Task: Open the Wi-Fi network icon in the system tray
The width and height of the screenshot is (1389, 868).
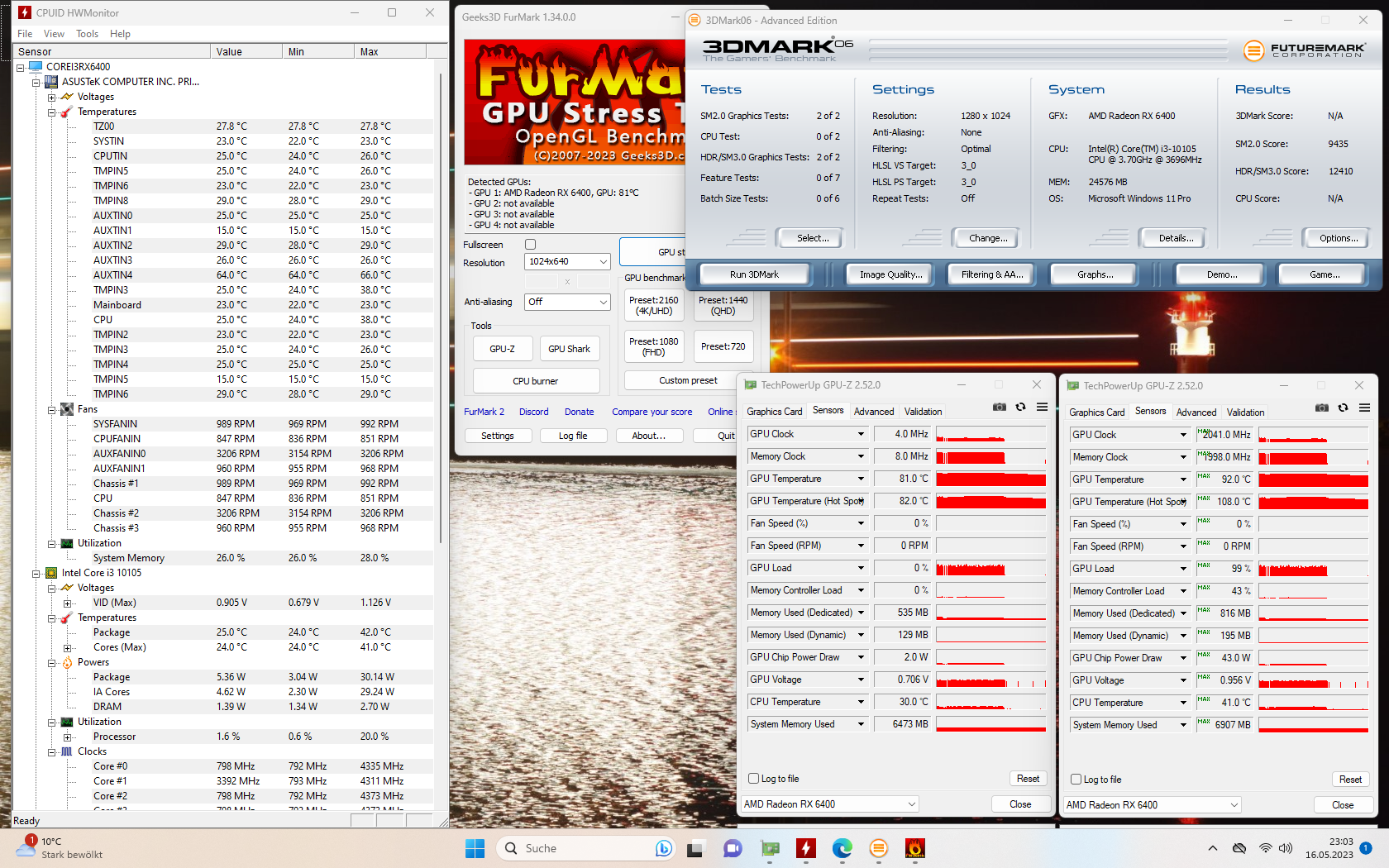Action: 1265,848
